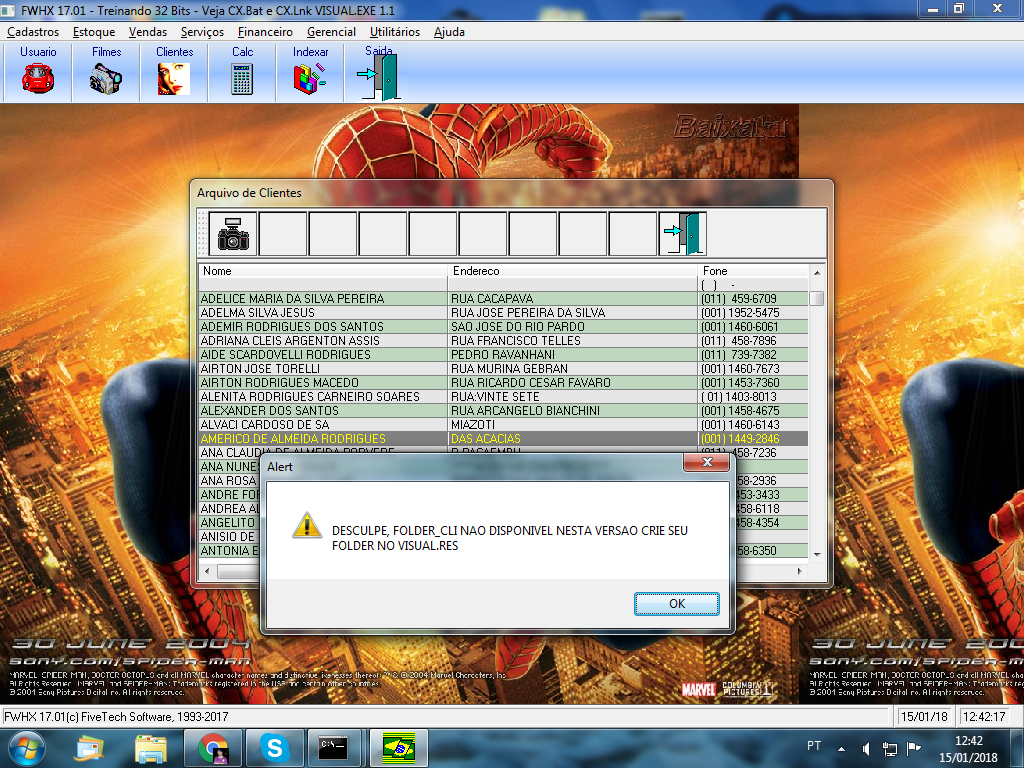Click the PT language indicator
This screenshot has width=1024, height=768.
coord(814,745)
